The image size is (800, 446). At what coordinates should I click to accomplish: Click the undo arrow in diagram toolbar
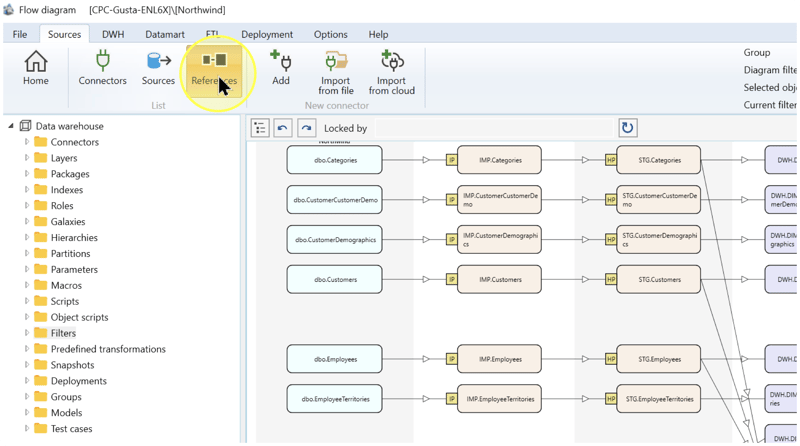[x=283, y=128]
